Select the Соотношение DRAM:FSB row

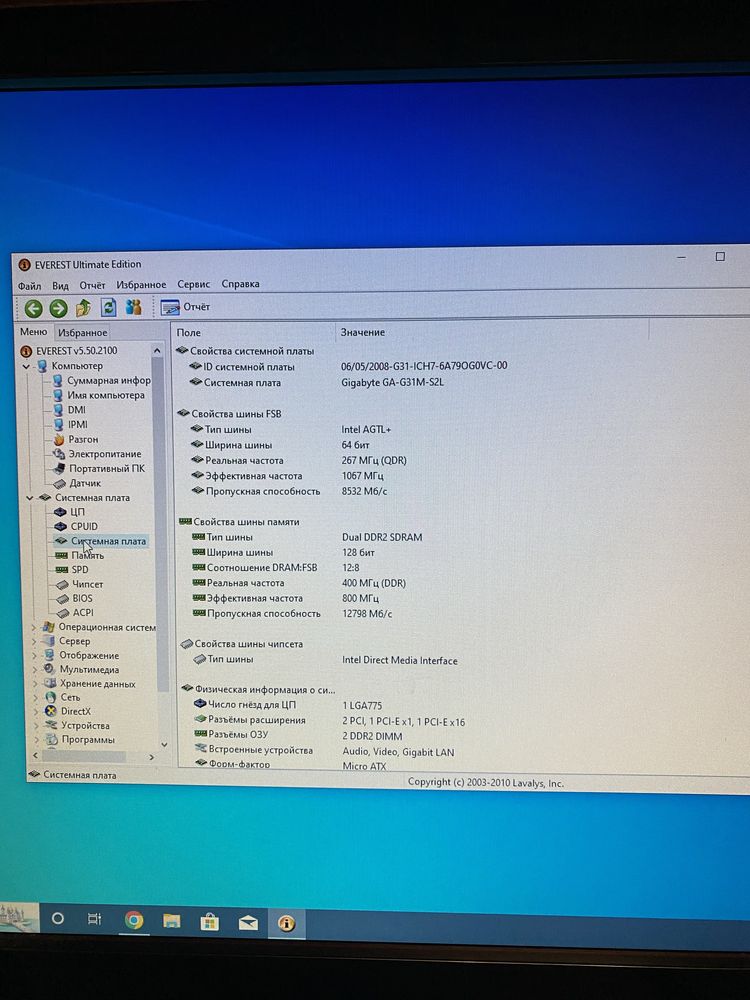[276, 568]
